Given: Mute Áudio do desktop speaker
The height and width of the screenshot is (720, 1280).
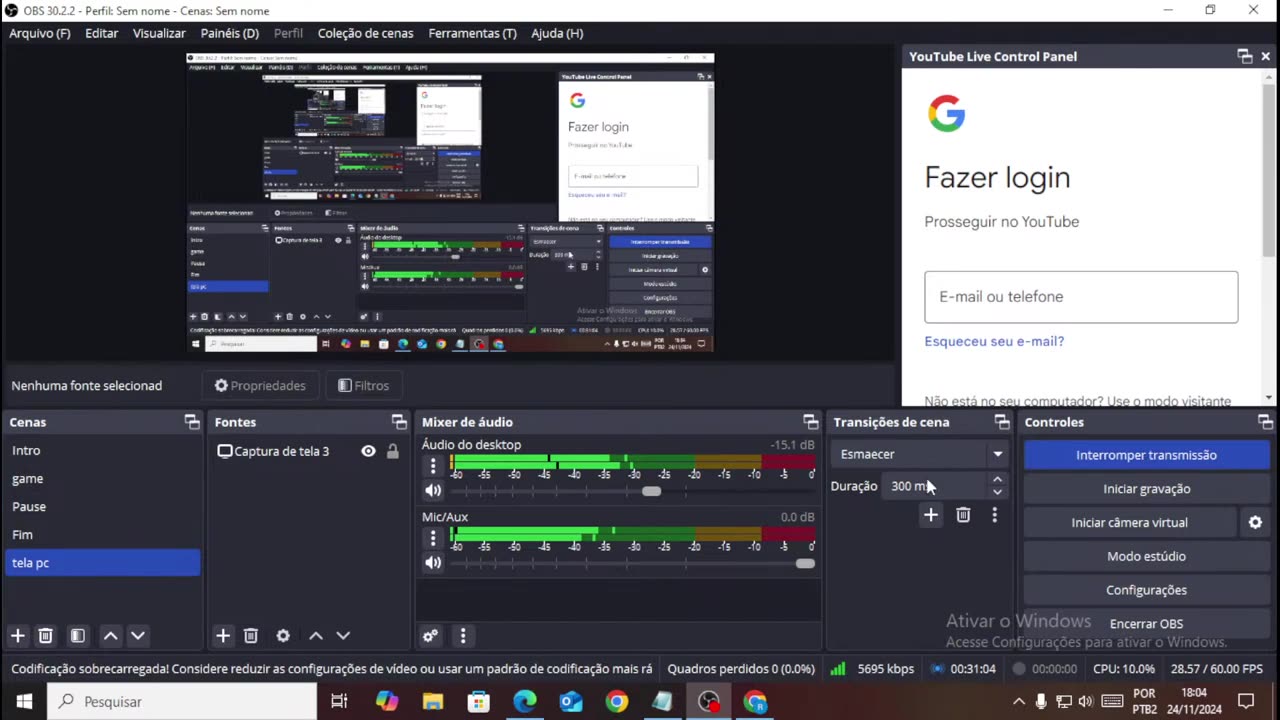Looking at the screenshot, I should click(x=433, y=490).
